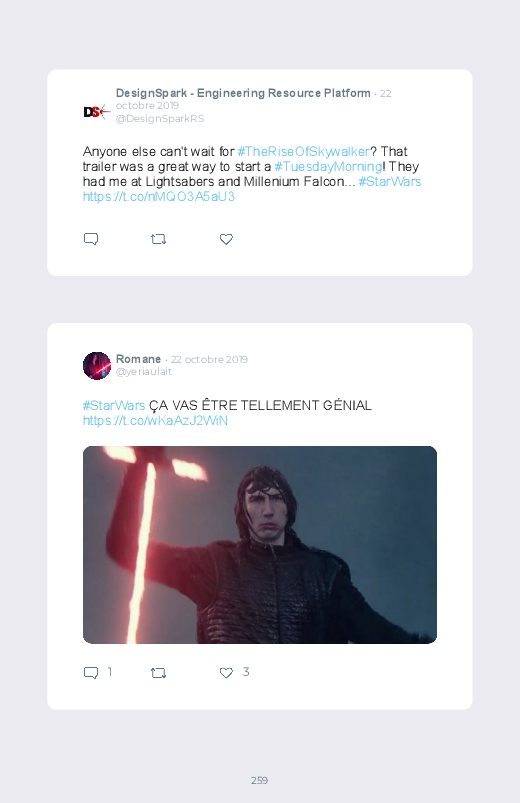Click the Romane display name
This screenshot has height=803, width=520.
click(138, 359)
